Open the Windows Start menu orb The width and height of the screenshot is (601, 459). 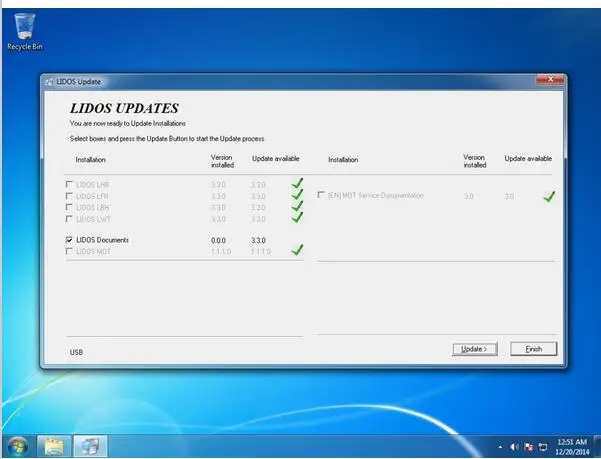(17, 446)
